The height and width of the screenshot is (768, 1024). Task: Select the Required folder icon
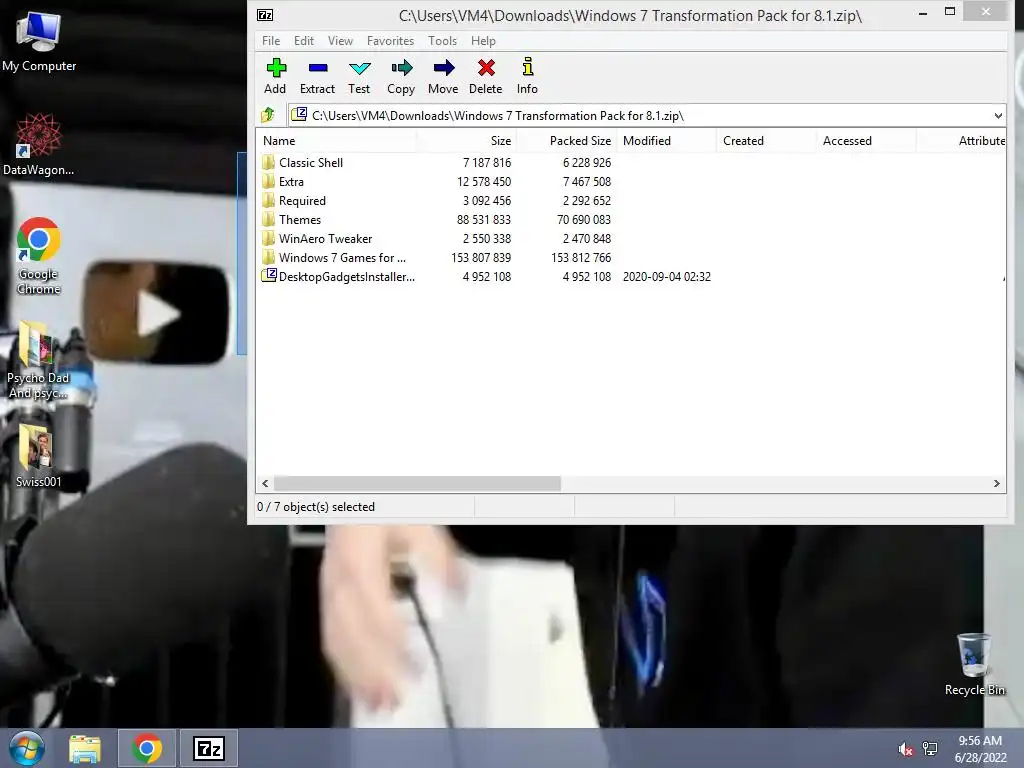268,200
